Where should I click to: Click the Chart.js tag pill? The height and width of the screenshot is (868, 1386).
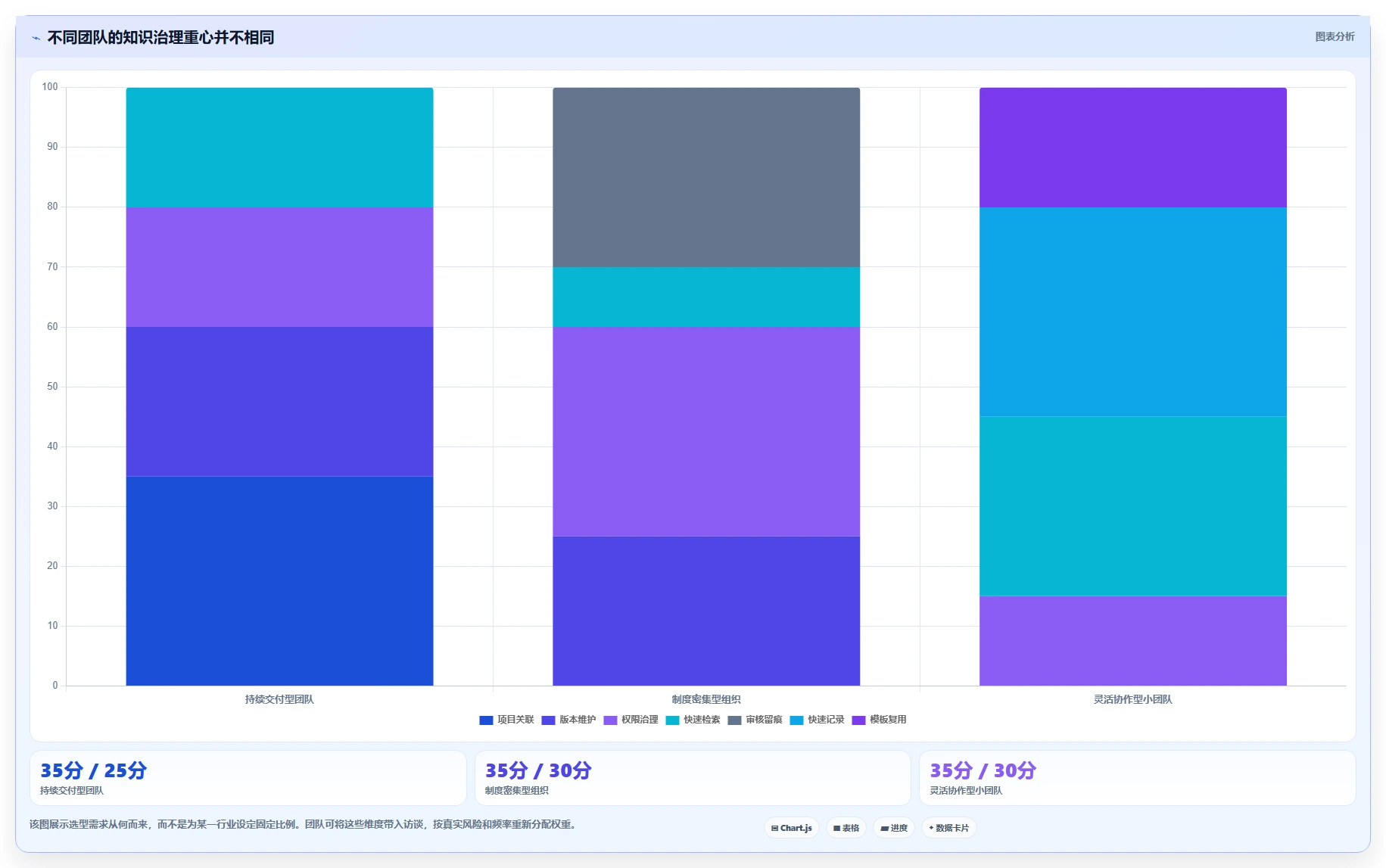pos(792,828)
